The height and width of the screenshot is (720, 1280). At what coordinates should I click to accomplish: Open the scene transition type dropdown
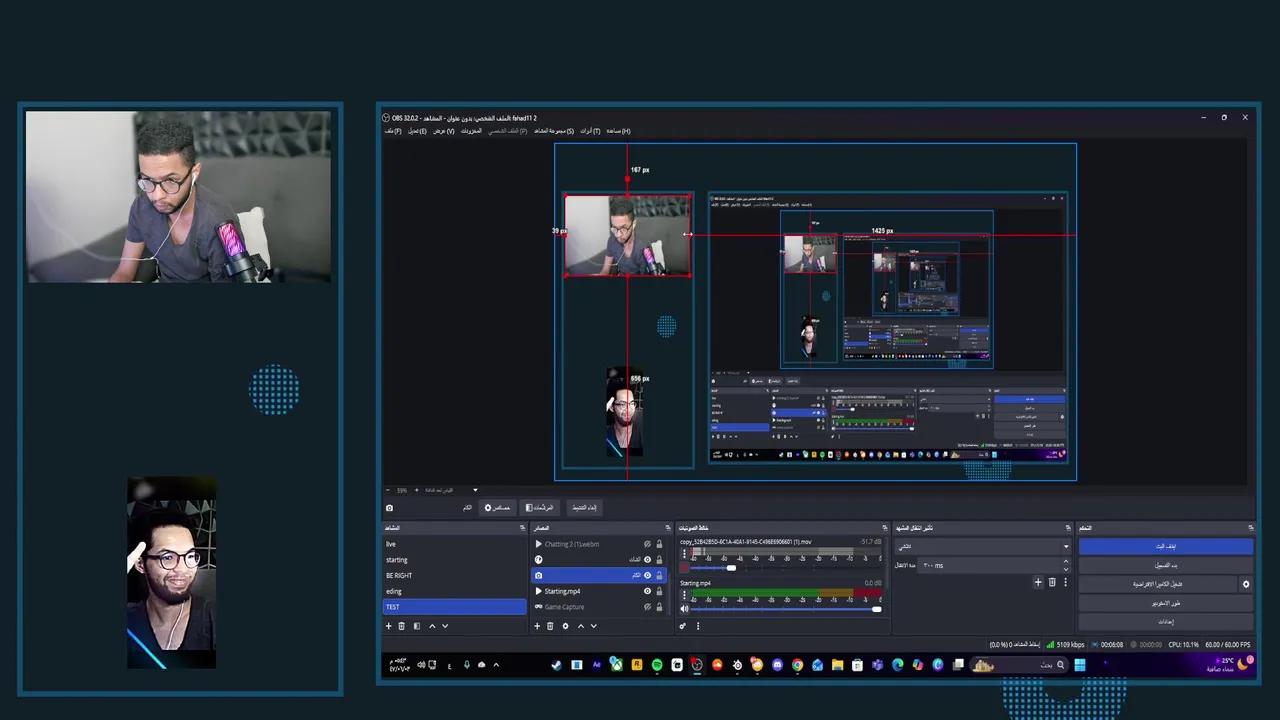[x=982, y=546]
